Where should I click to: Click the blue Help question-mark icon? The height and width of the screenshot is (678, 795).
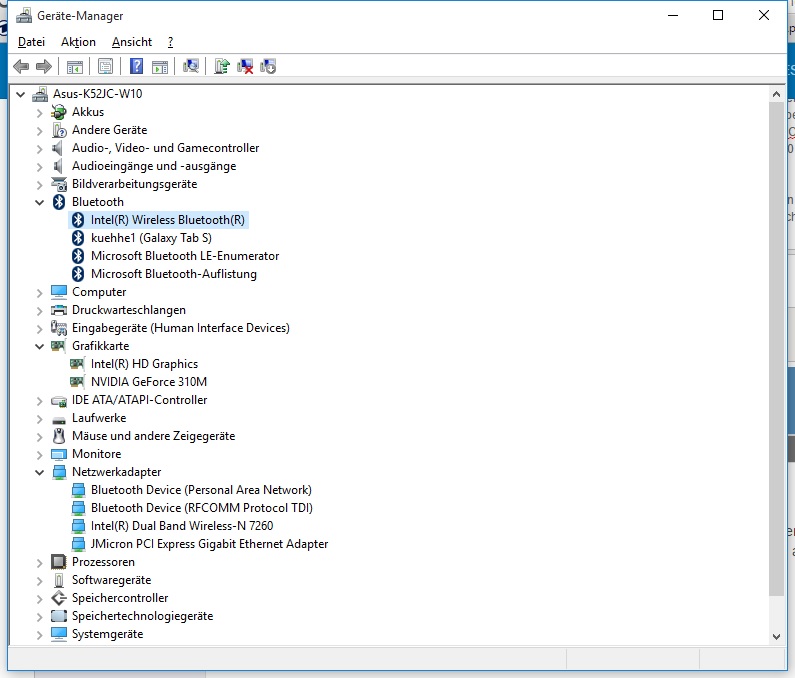click(x=136, y=66)
